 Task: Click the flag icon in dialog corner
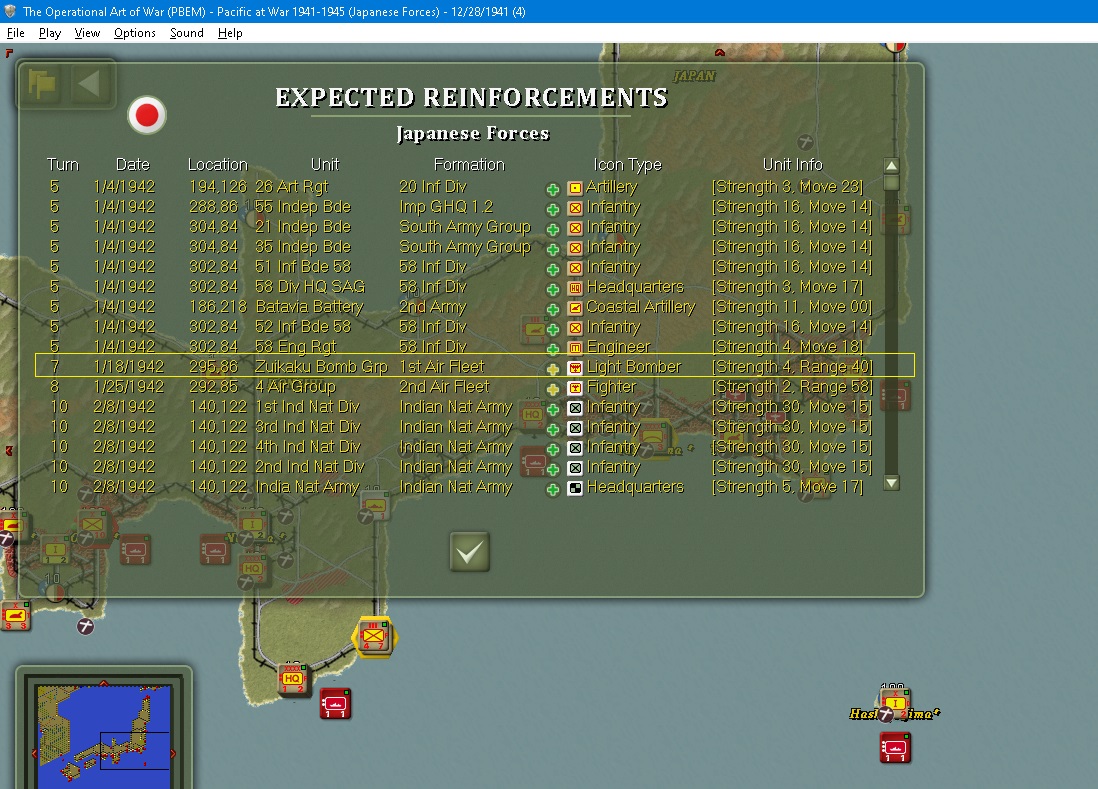coord(42,85)
